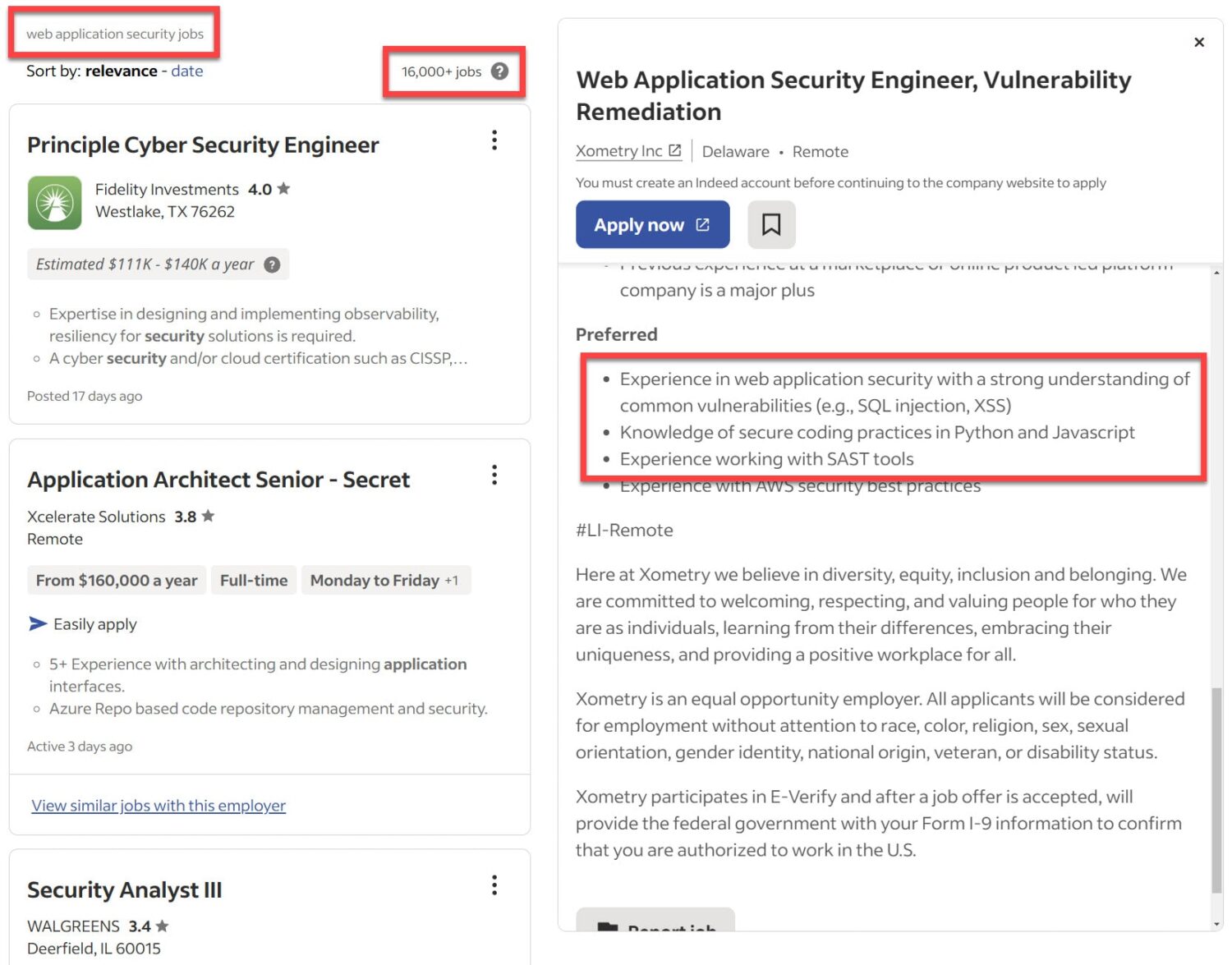Click the Report job button

[x=655, y=924]
